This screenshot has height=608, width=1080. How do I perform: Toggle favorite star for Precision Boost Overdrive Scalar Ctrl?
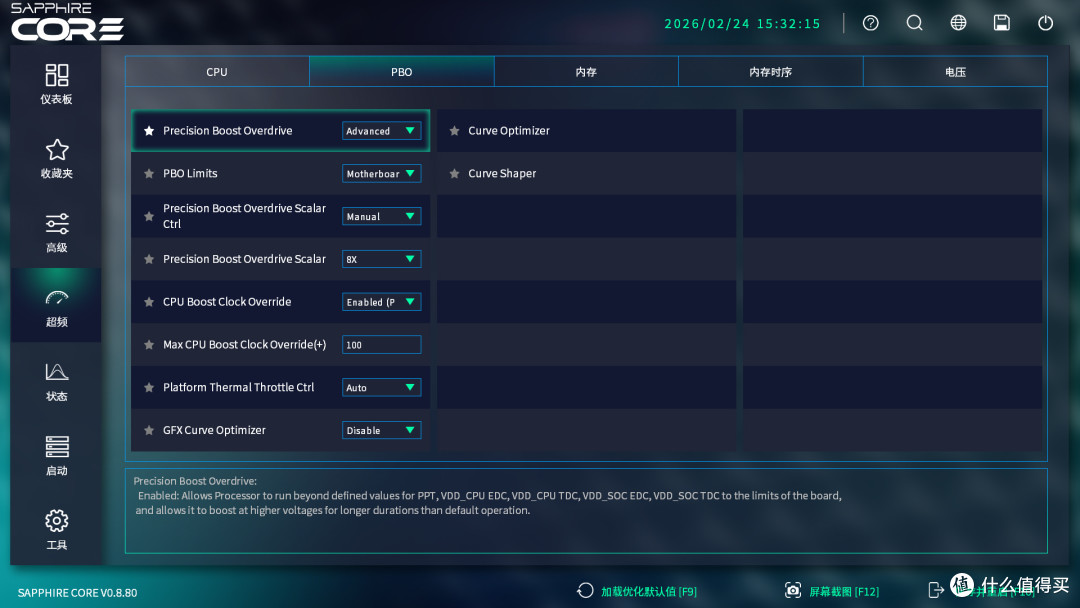(149, 216)
